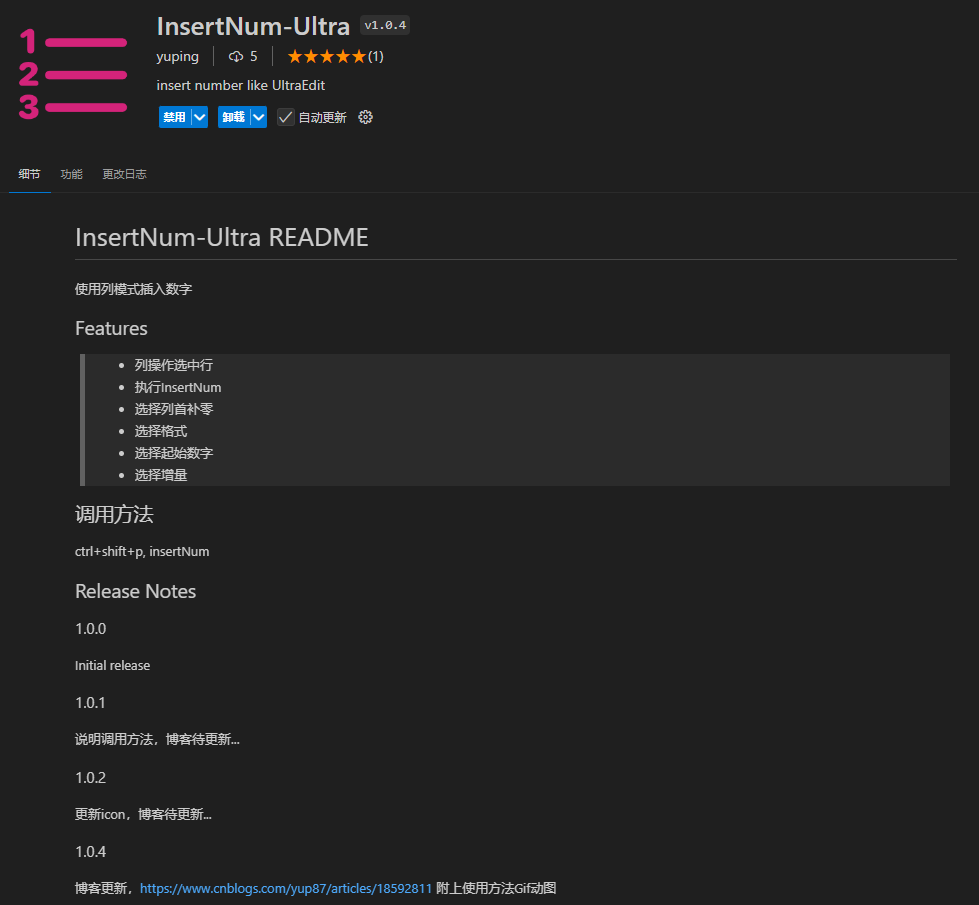
Task: Click the Features heading
Action: tap(111, 329)
